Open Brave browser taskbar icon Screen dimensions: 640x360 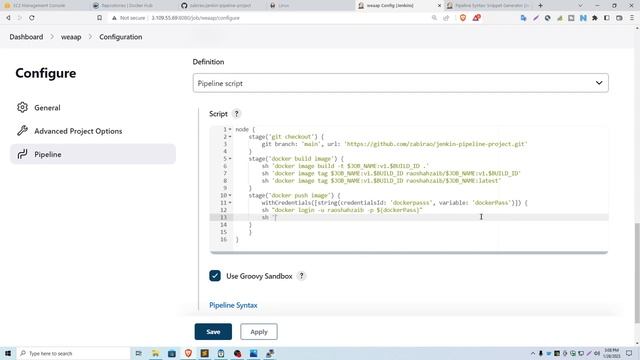188,353
